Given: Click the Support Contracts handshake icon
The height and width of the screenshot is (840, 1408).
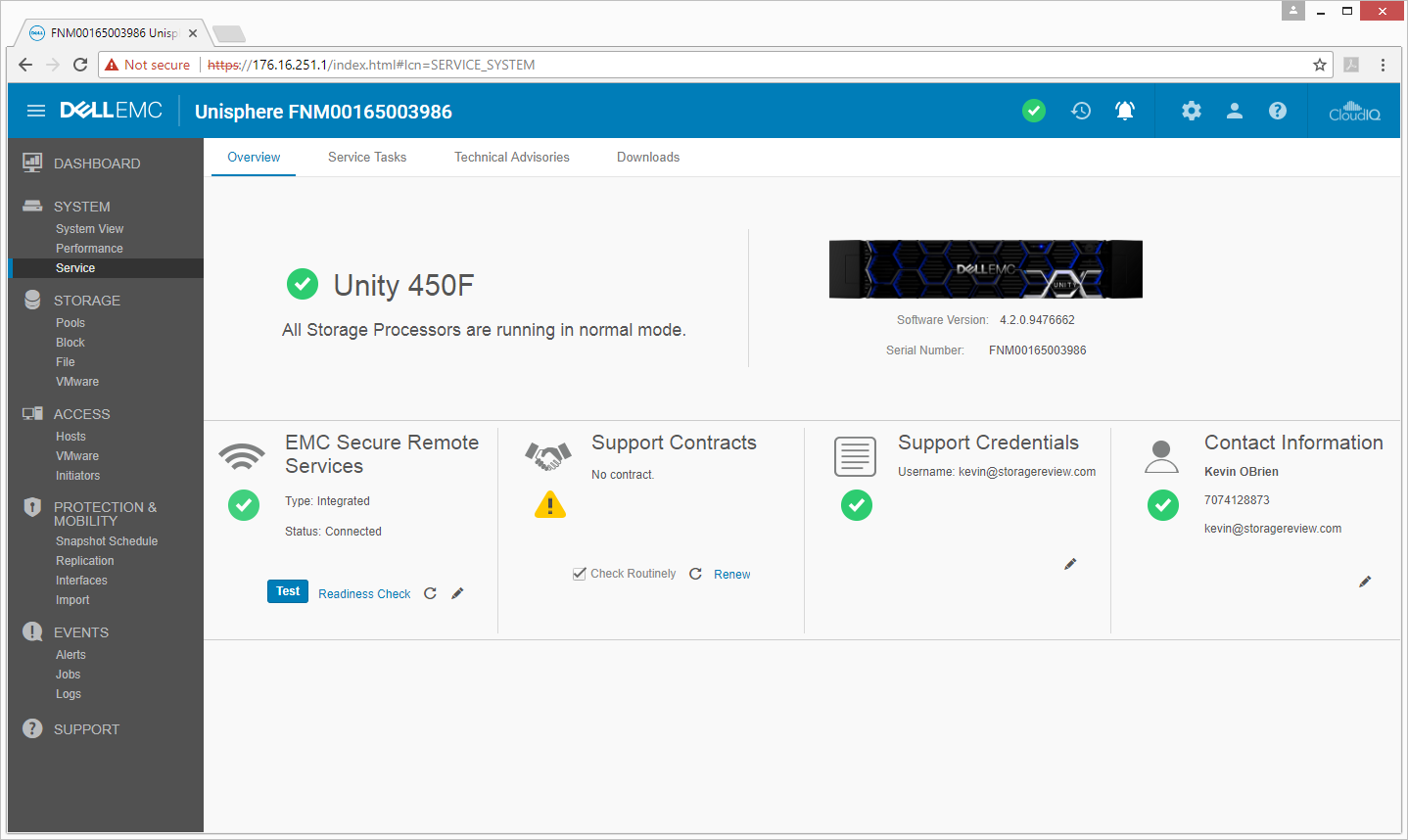Looking at the screenshot, I should coord(548,456).
